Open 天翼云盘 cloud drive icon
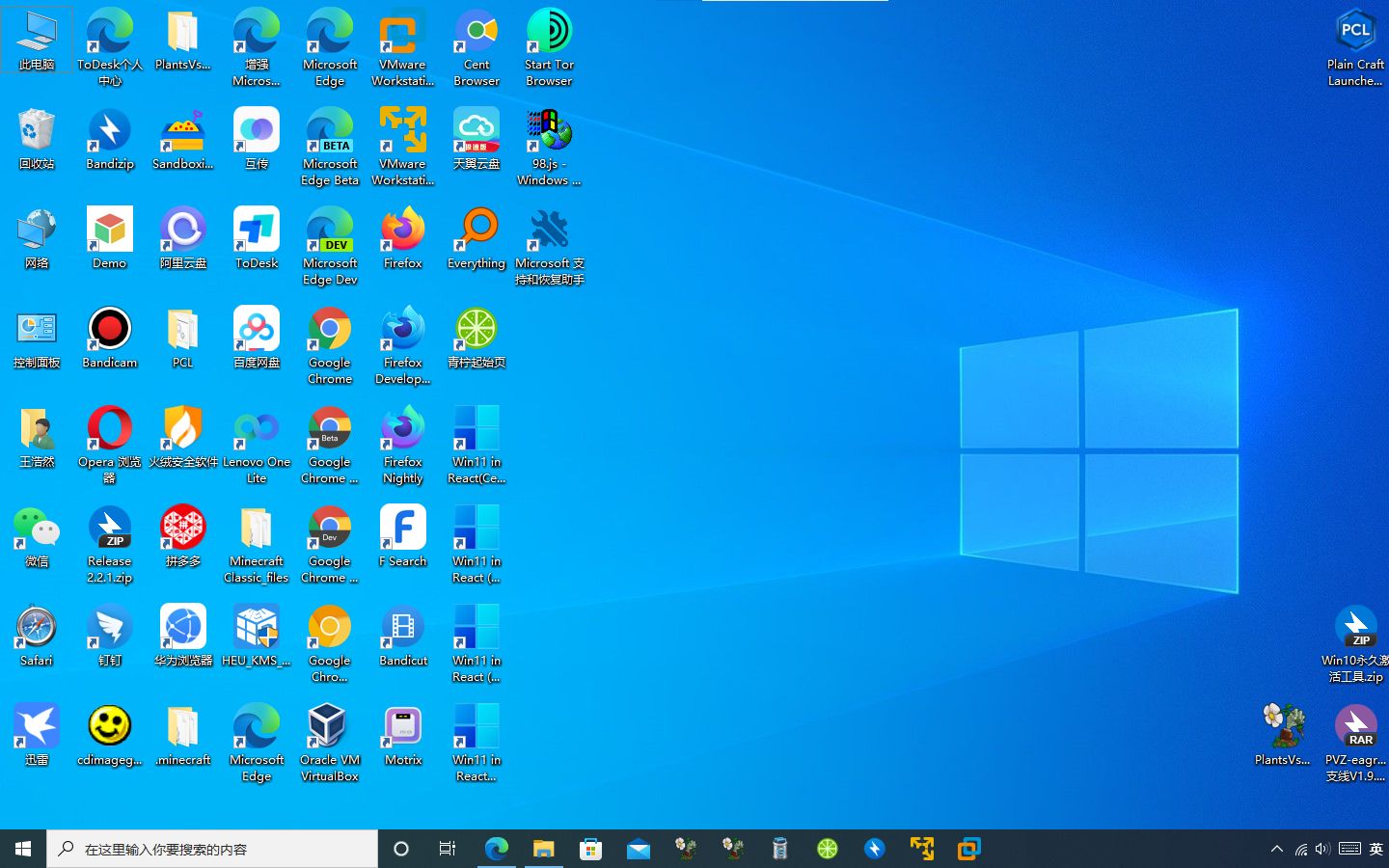This screenshot has width=1389, height=868. [x=477, y=140]
